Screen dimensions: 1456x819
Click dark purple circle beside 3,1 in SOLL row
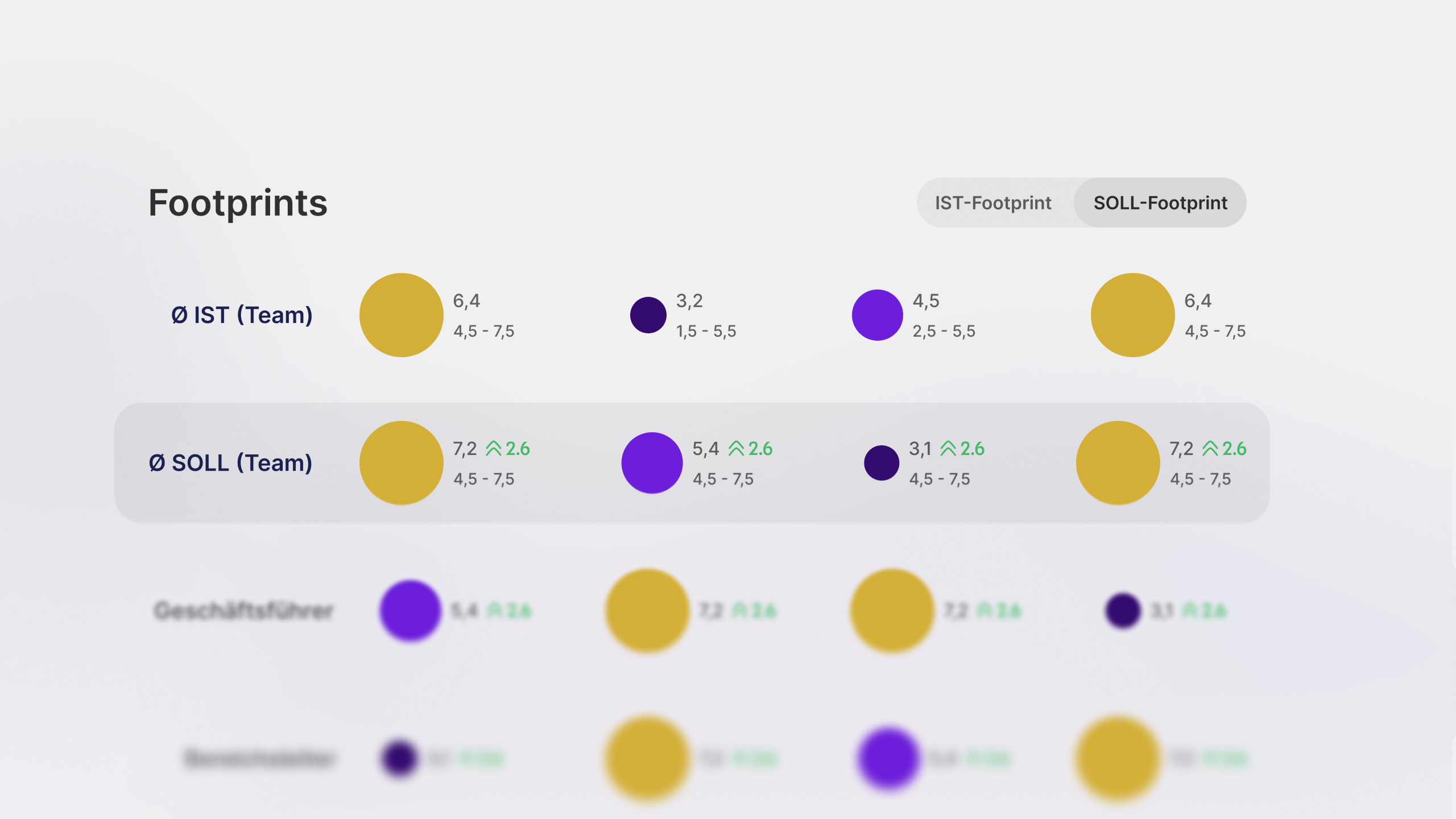(882, 463)
